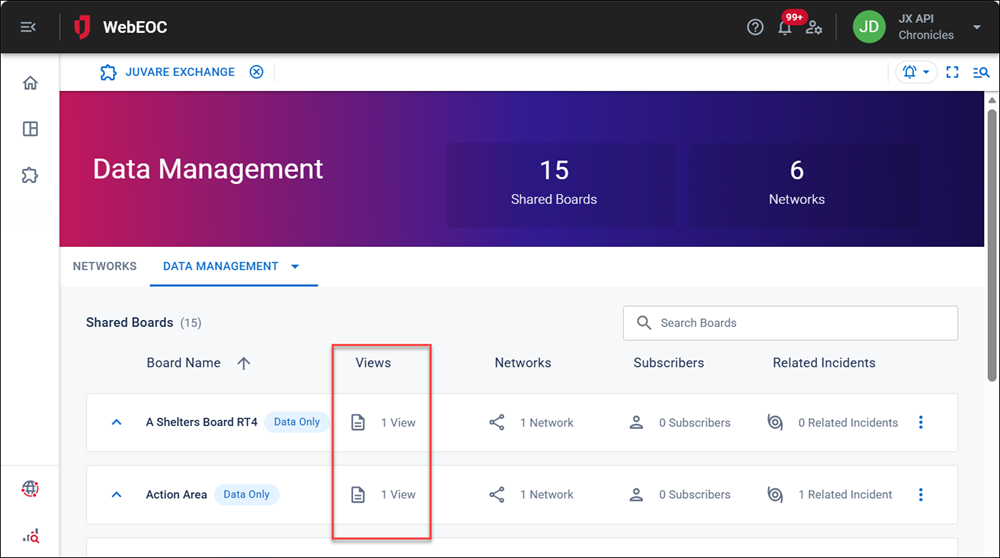The image size is (1000, 558).
Task: Click the 6 Networks card
Action: [x=804, y=185]
